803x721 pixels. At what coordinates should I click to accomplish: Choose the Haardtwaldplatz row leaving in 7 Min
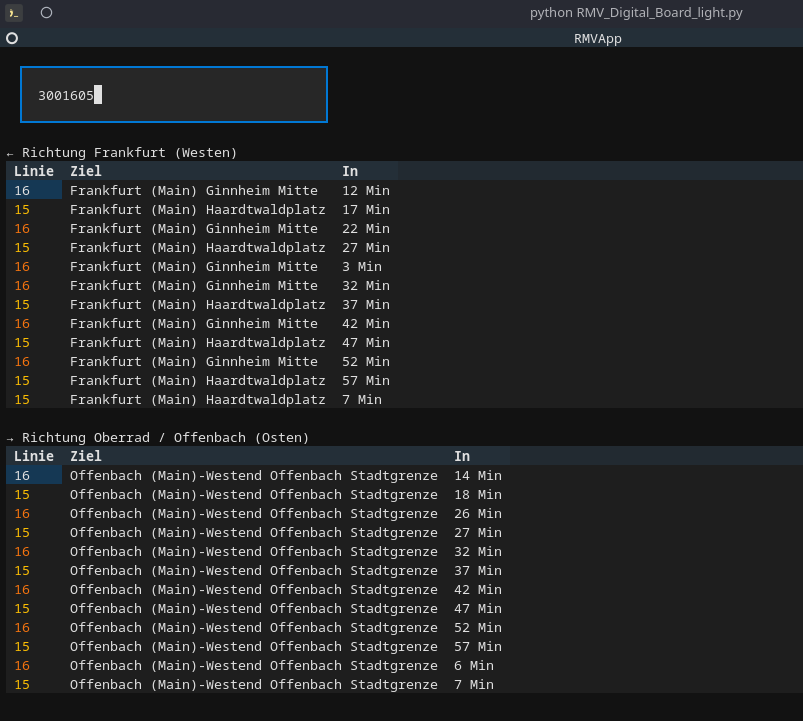coord(197,400)
